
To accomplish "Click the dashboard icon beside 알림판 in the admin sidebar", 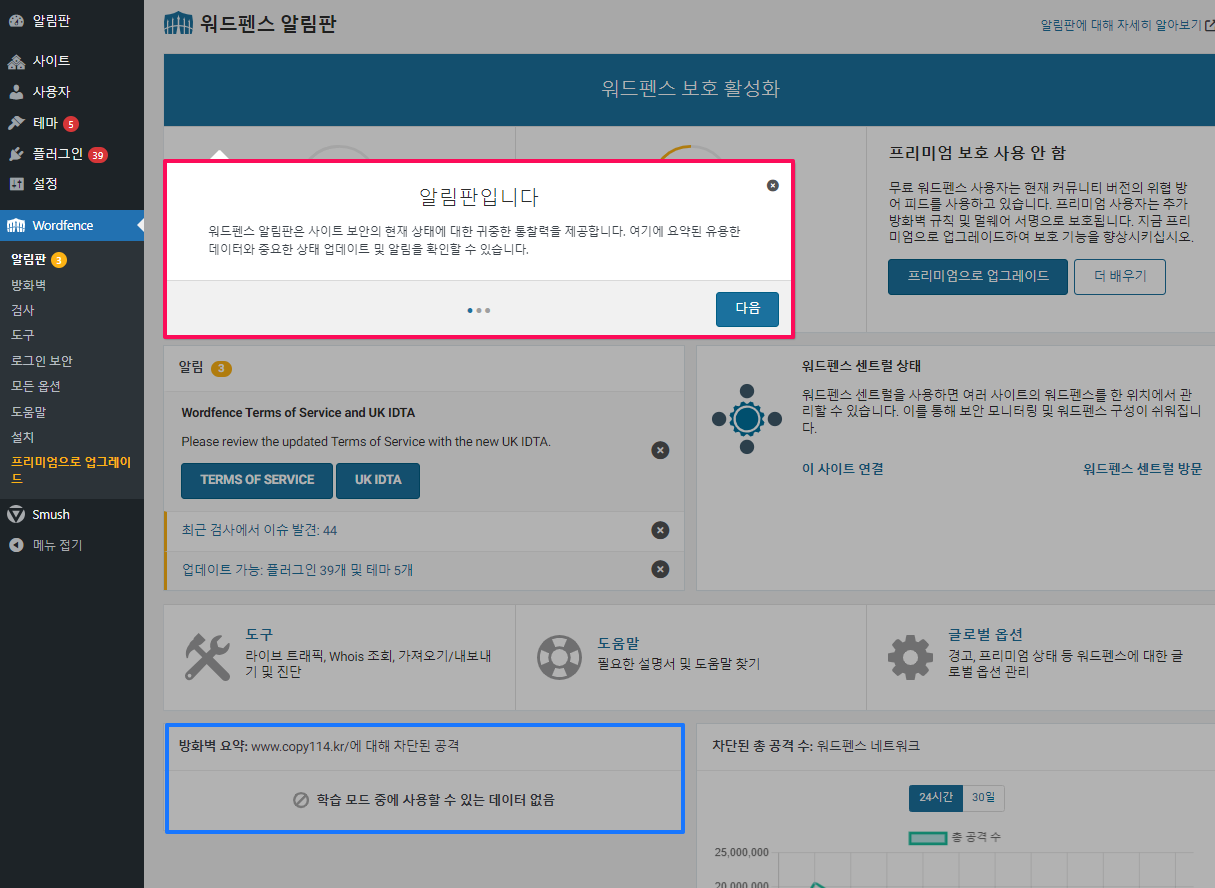I will [16, 20].
